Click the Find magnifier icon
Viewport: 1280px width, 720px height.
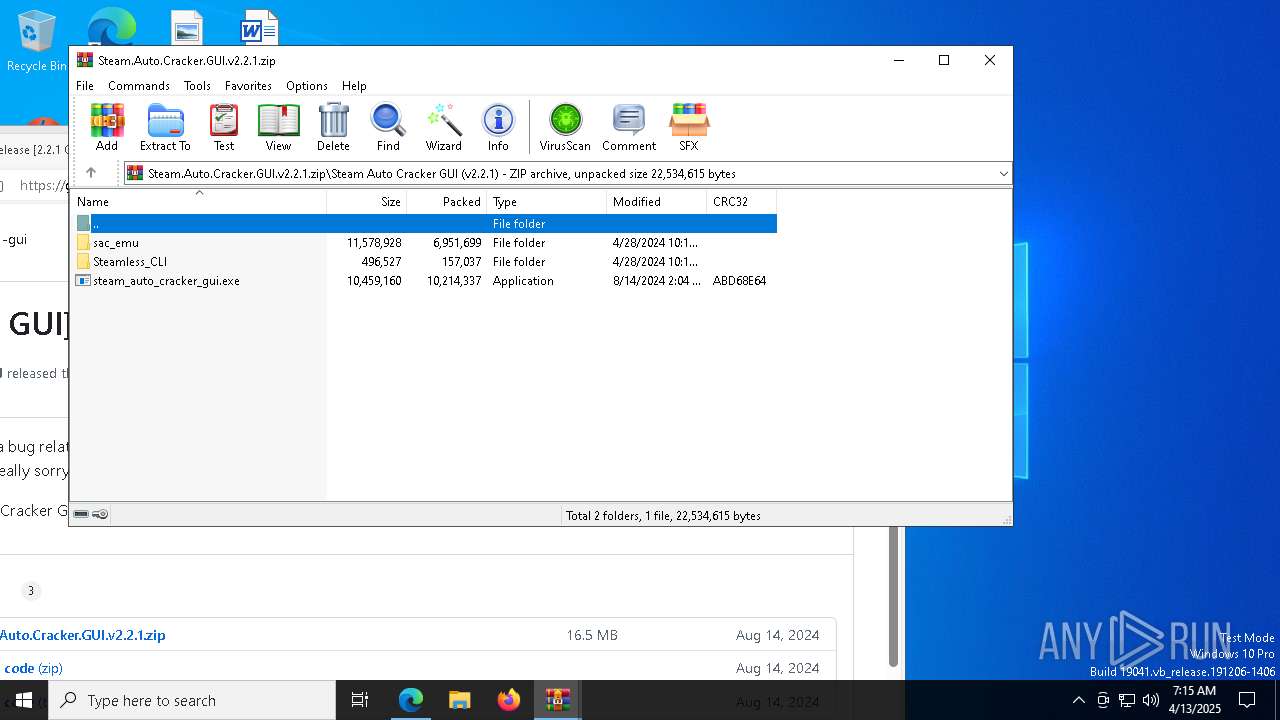[x=388, y=127]
